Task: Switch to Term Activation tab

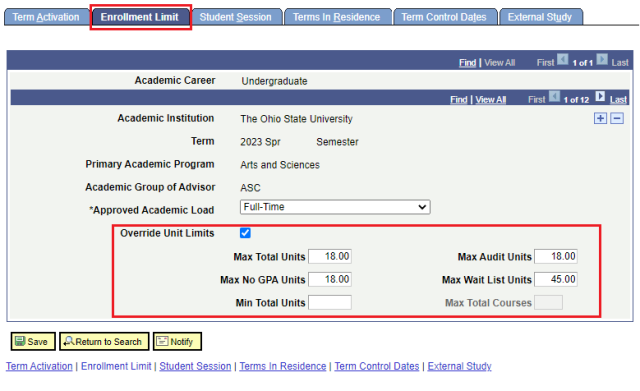Action: [x=46, y=17]
